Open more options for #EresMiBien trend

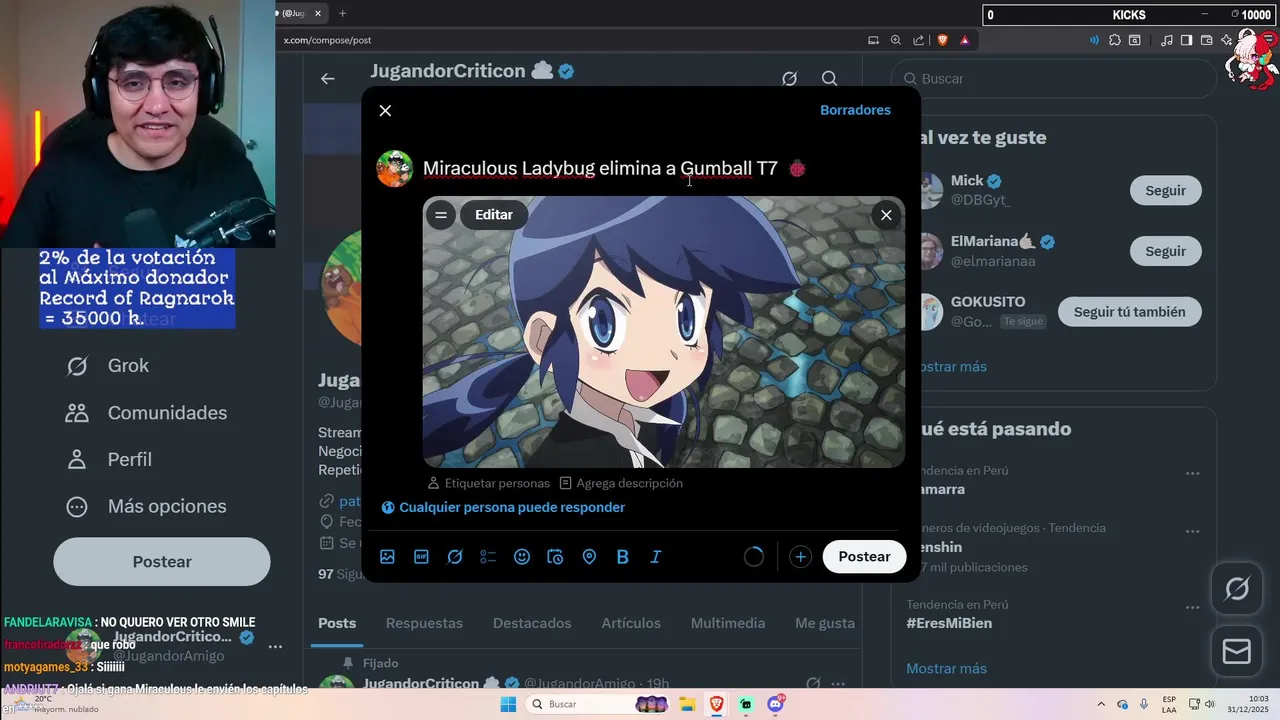coord(1192,607)
